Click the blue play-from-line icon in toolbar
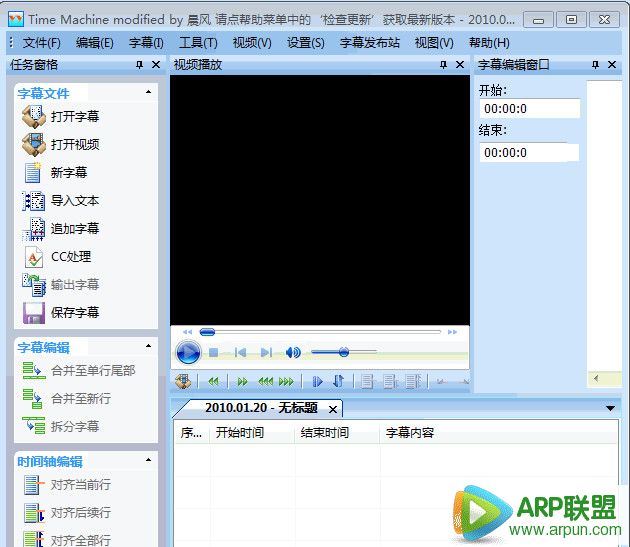This screenshot has width=630, height=547. (x=317, y=381)
